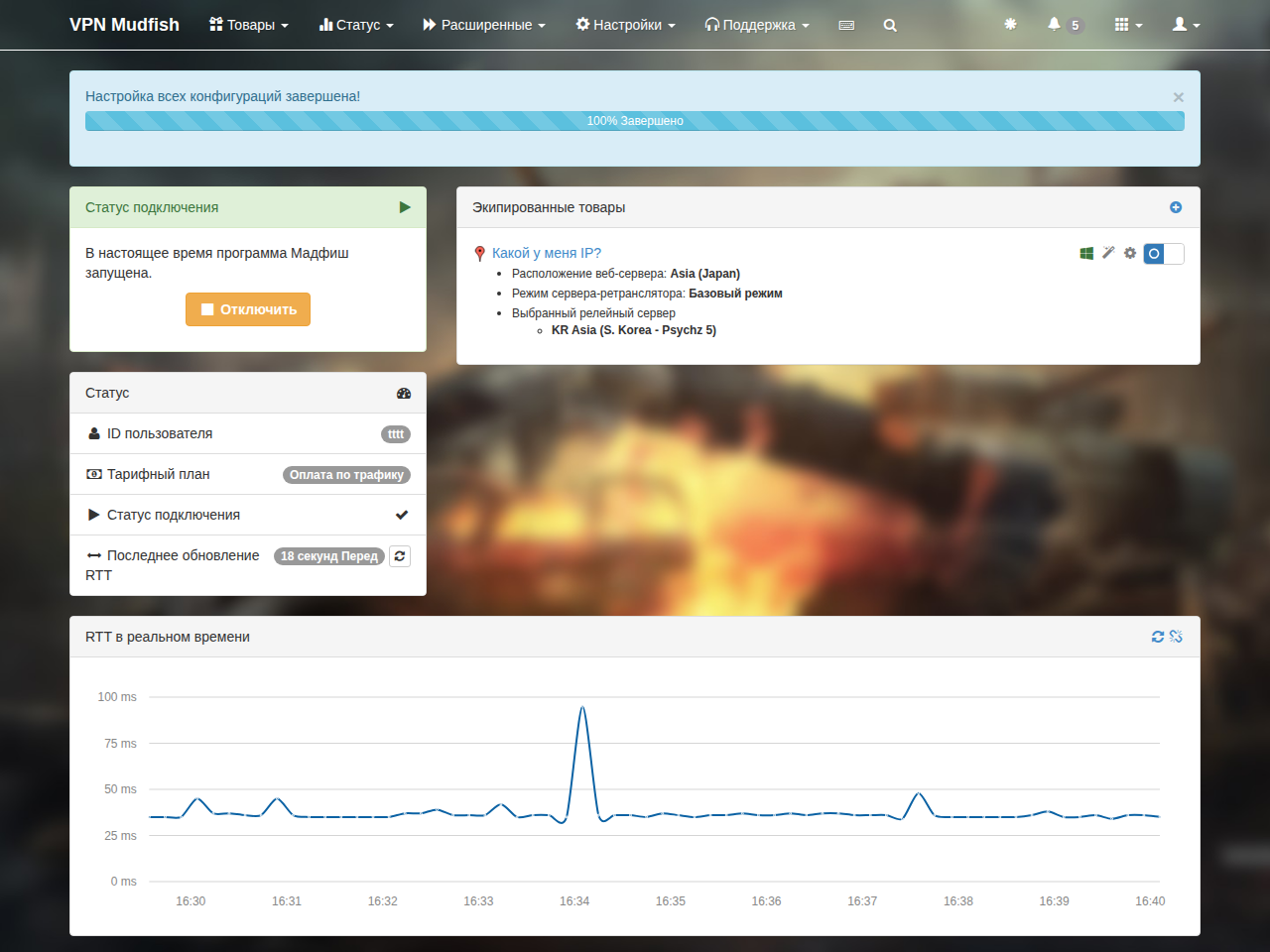Viewport: 1270px width, 952px height.
Task: Click the 18 секунд Перед badge
Action: tap(329, 556)
